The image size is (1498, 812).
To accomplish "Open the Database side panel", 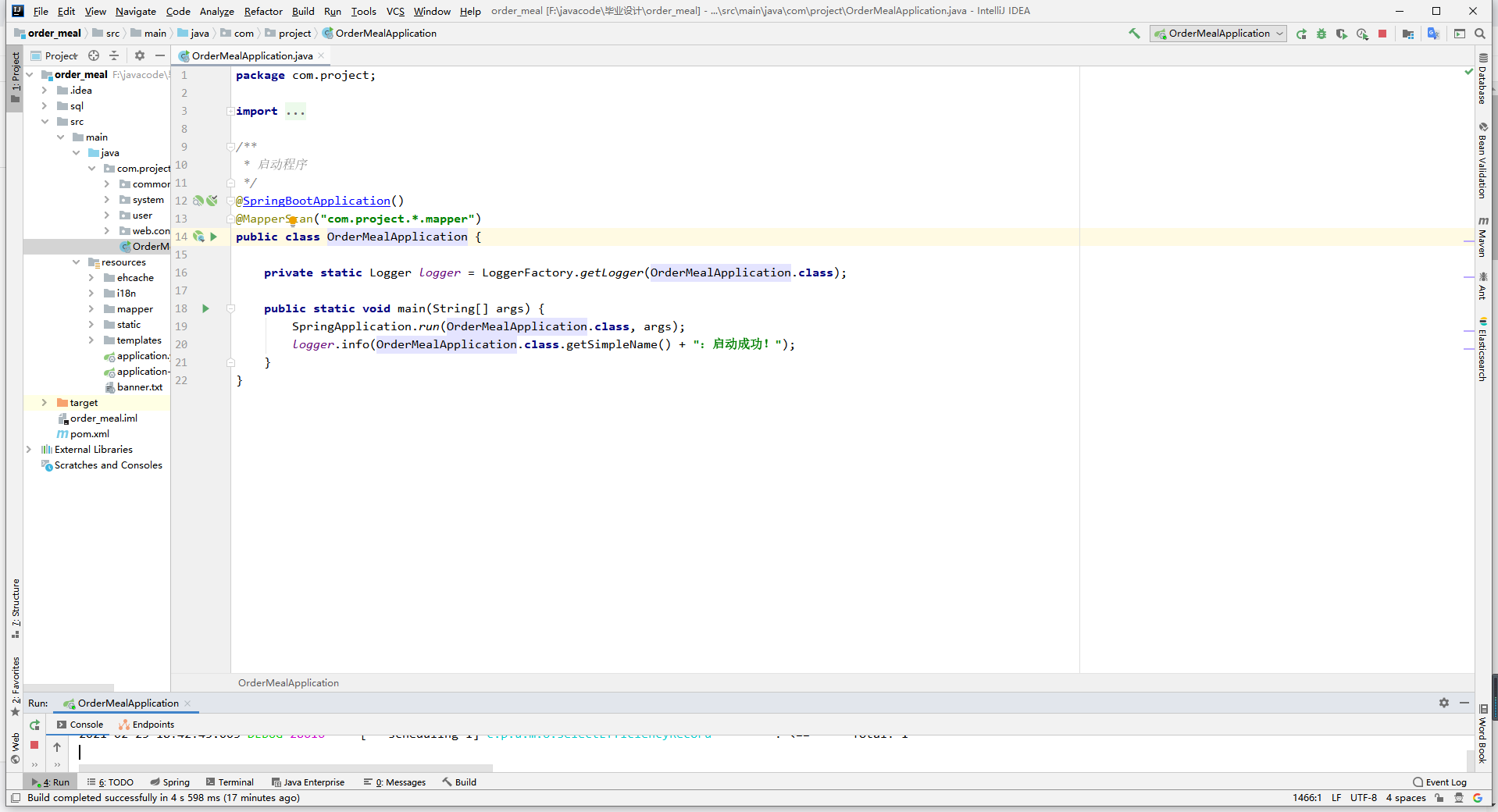I will 1482,78.
